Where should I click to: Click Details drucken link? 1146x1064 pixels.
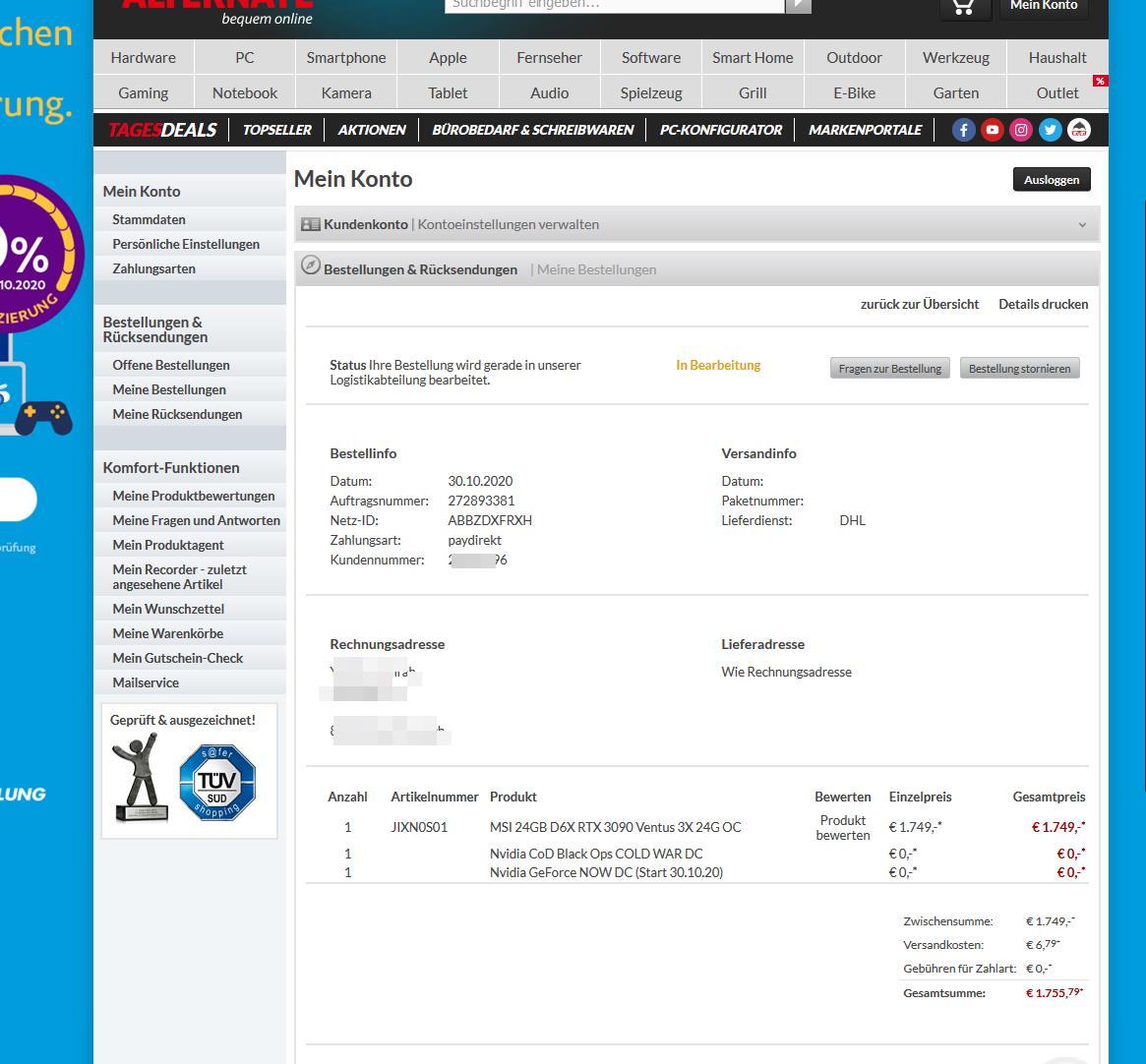coord(1043,304)
